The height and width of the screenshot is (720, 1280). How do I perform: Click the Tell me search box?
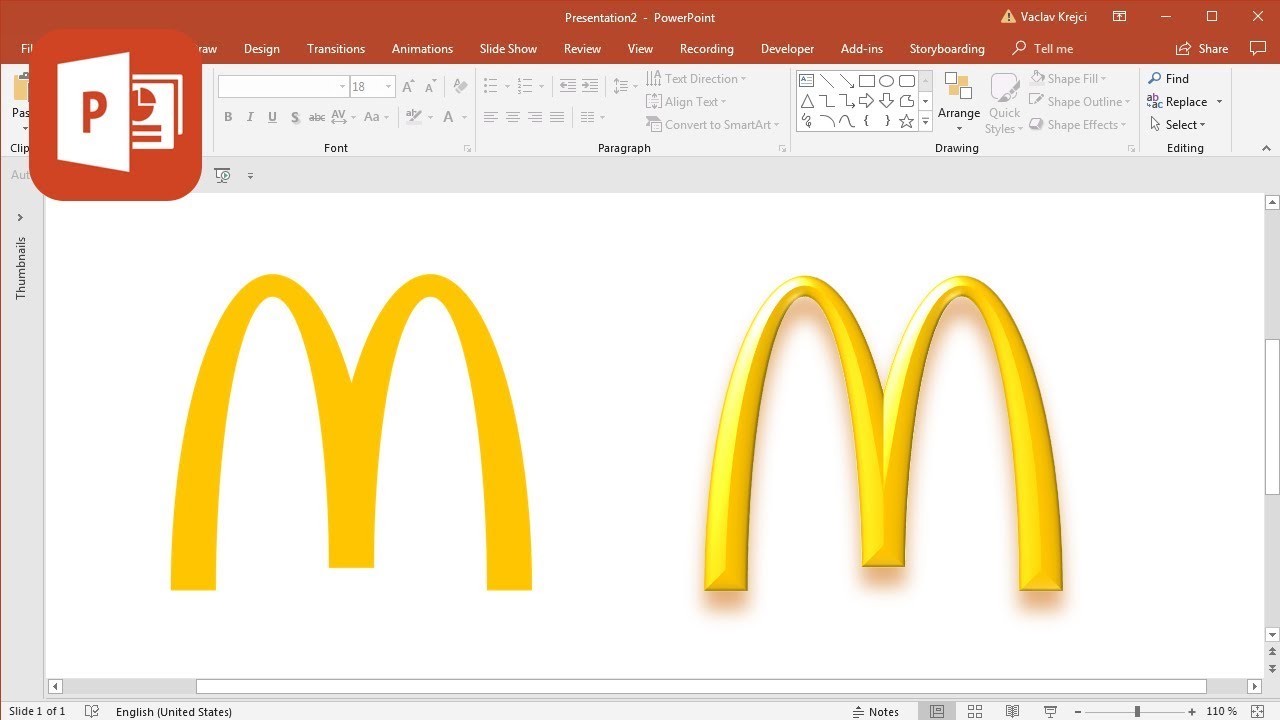point(1043,48)
